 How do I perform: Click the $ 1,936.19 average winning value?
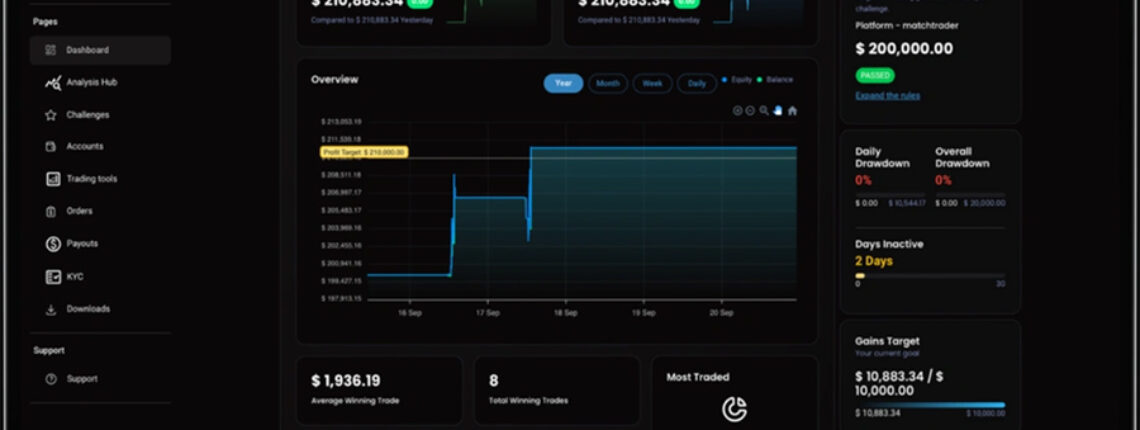coord(345,381)
